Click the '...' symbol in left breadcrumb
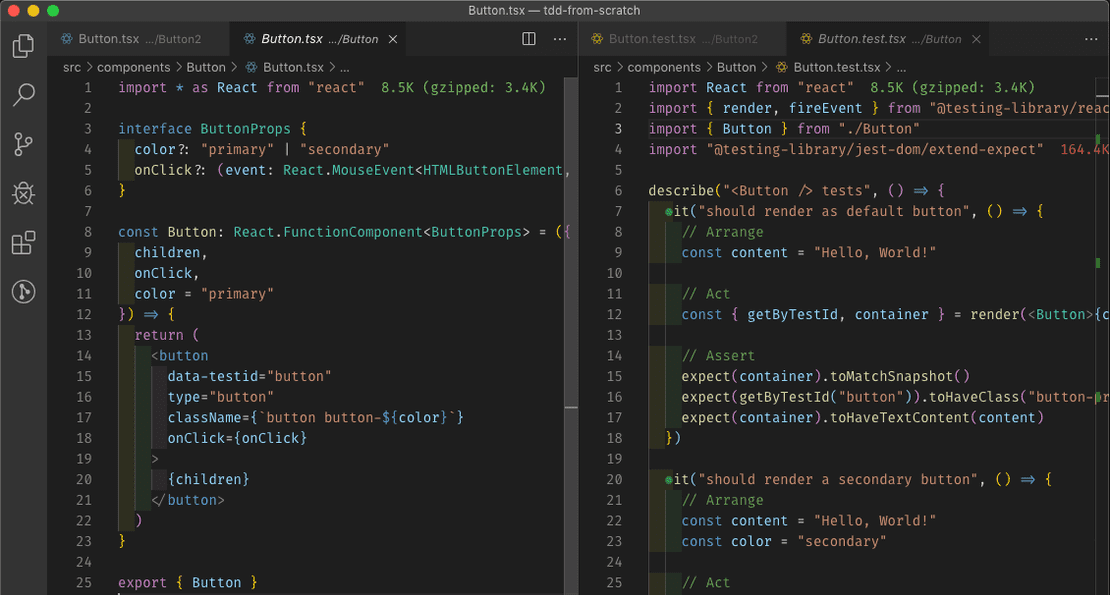This screenshot has height=595, width=1110. (x=344, y=68)
